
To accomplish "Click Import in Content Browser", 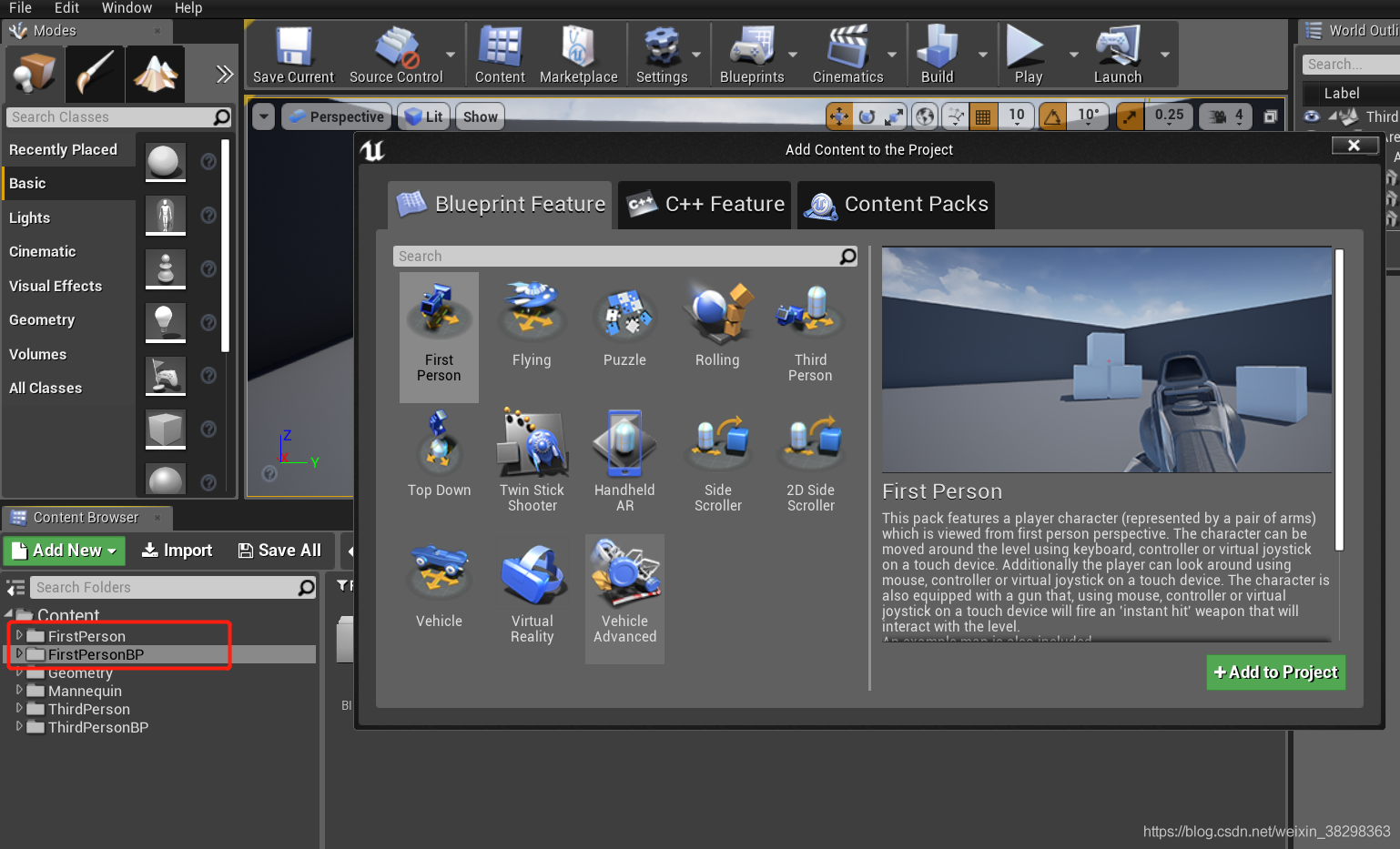I will coord(178,551).
